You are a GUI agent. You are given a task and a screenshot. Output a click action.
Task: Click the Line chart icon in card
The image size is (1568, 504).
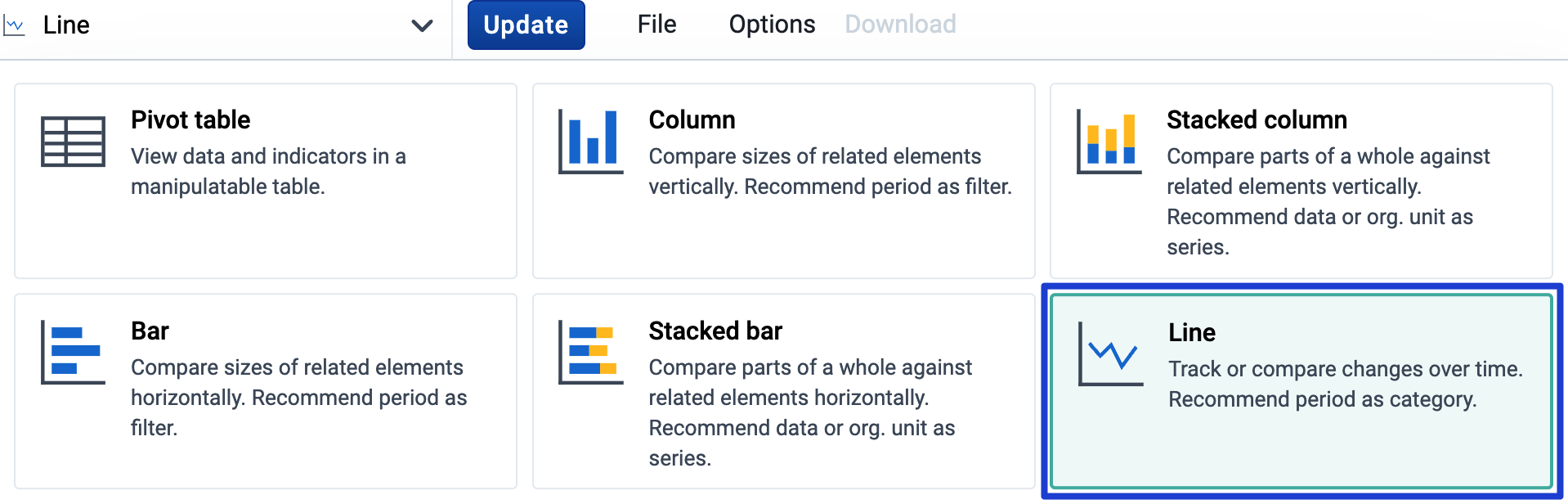pyautogui.click(x=1110, y=353)
